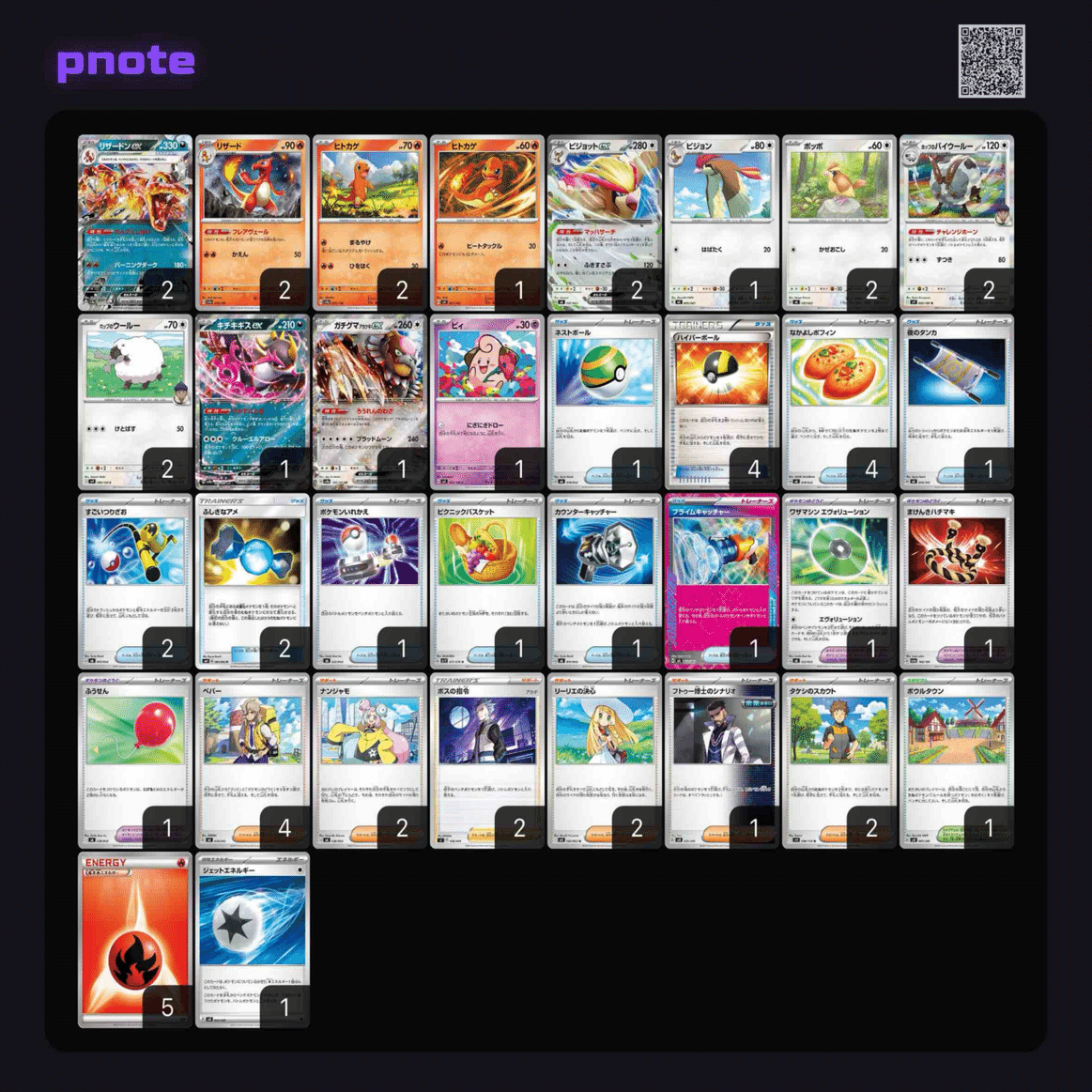This screenshot has height=1092, width=1092.
Task: Select the Pidgeot ex card
Action: click(x=605, y=223)
